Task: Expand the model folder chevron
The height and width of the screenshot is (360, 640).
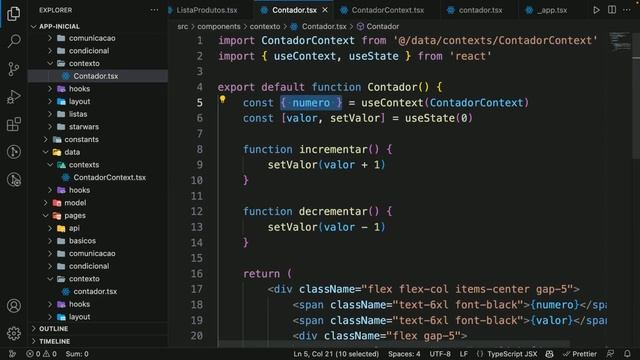Action: (x=46, y=203)
